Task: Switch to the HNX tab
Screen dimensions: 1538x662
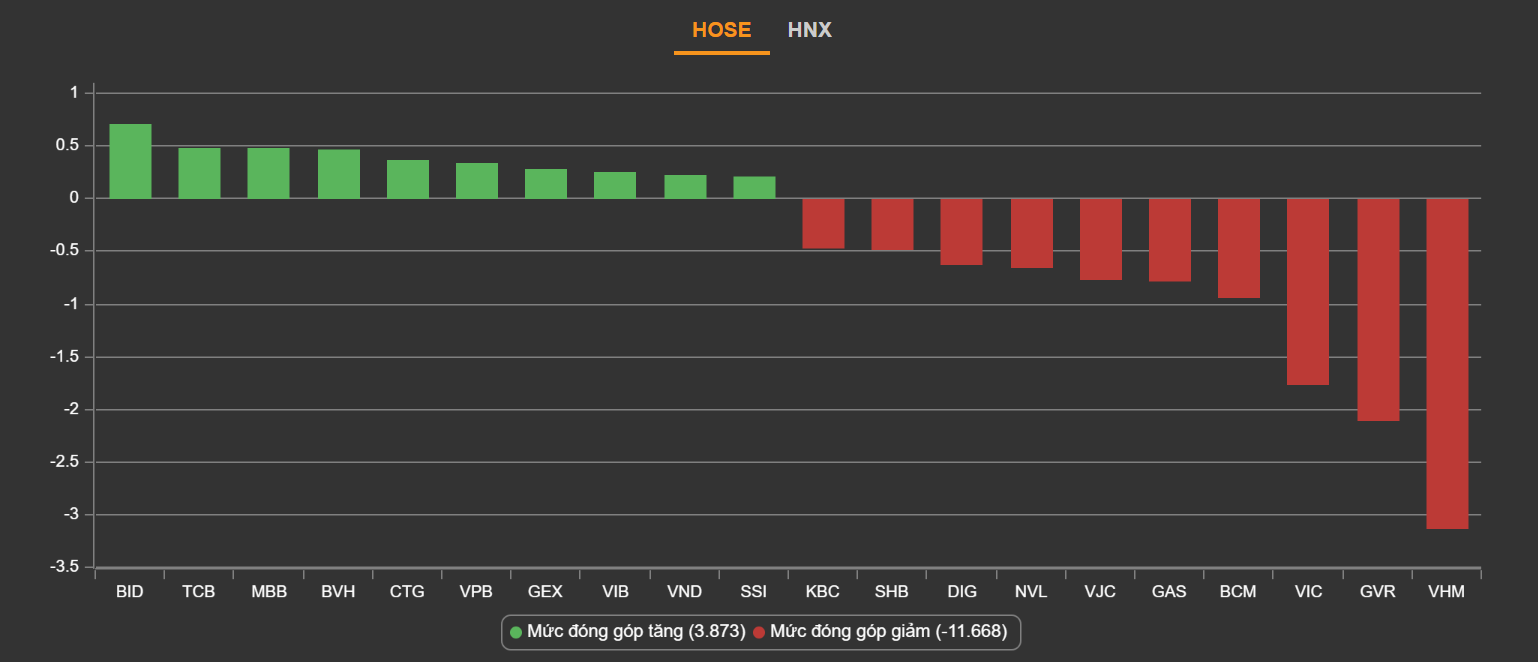Action: 809,30
